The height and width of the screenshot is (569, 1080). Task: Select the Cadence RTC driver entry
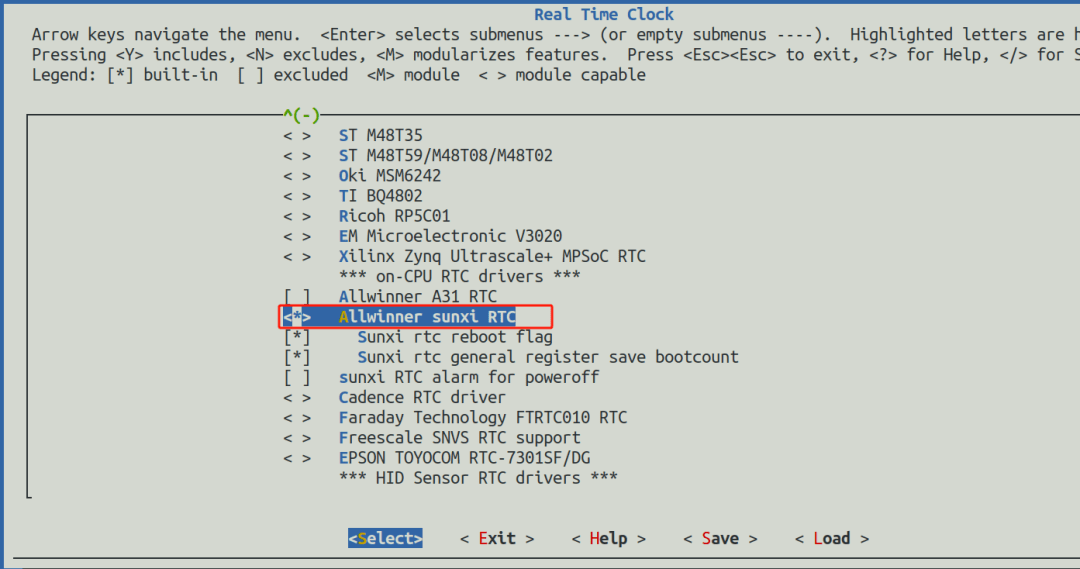click(x=422, y=397)
